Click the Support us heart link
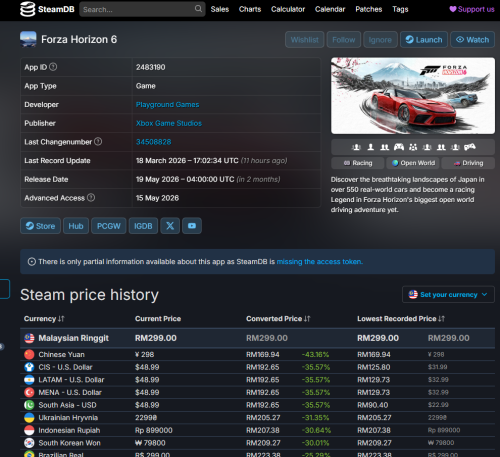The width and height of the screenshot is (500, 457). coord(472,9)
